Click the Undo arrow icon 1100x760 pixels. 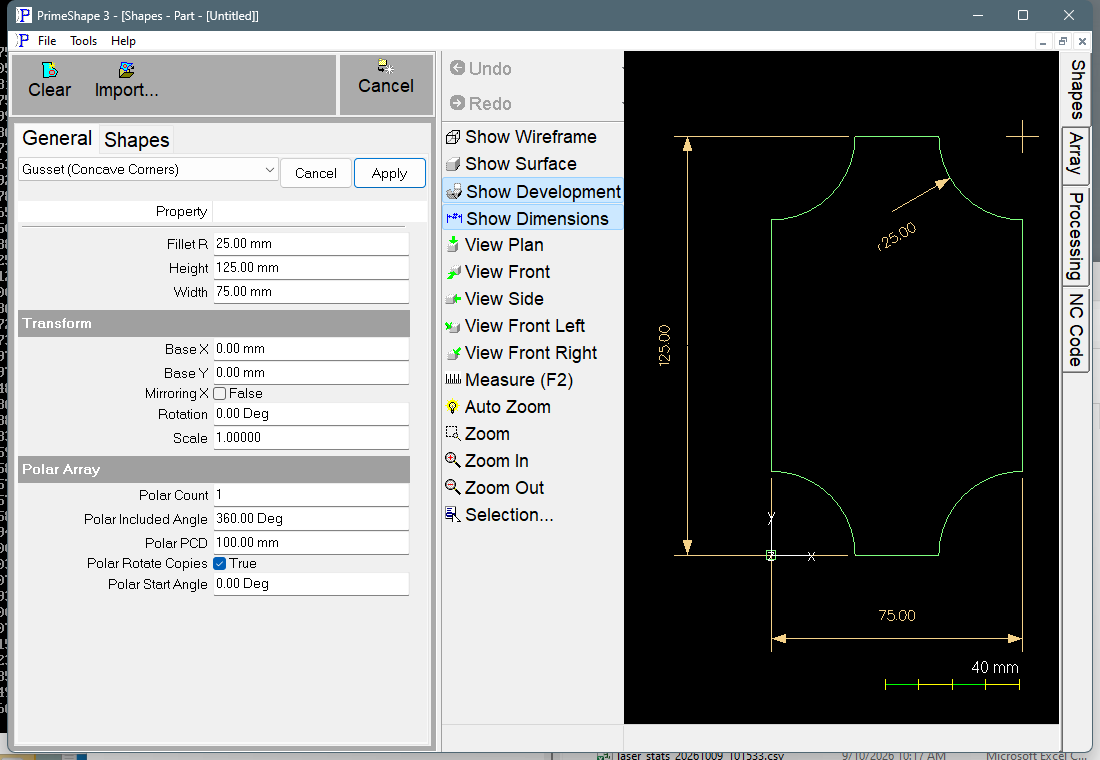(457, 68)
